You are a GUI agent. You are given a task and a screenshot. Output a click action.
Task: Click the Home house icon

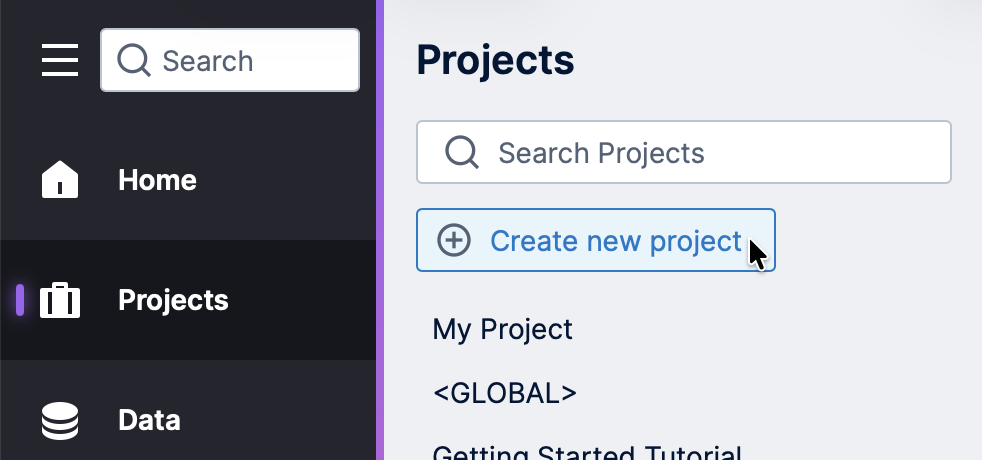coord(60,180)
